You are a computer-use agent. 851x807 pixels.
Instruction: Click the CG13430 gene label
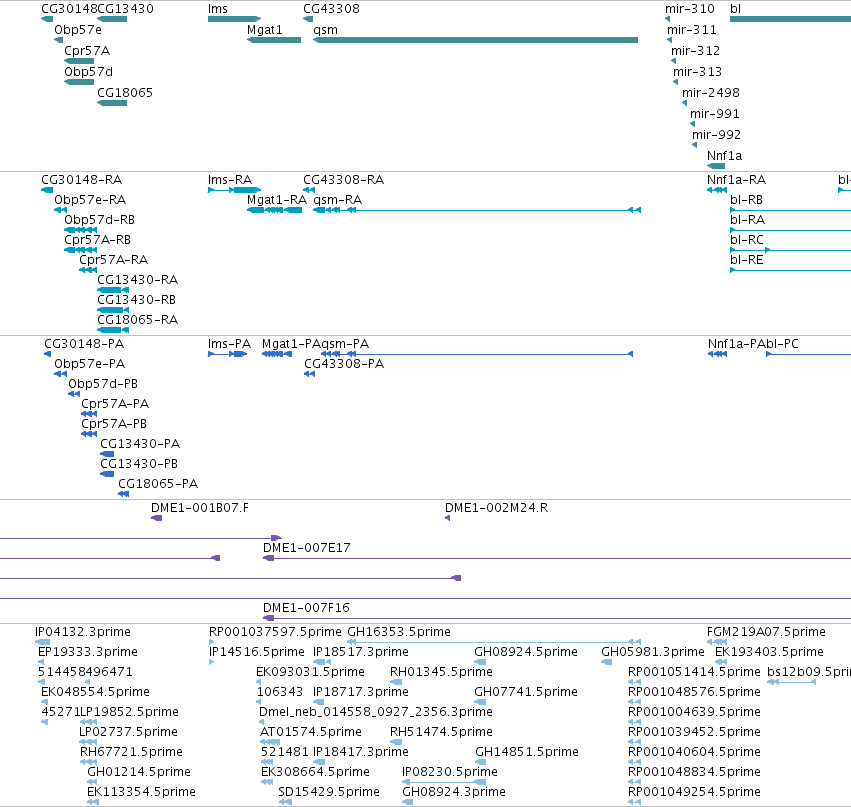tap(125, 9)
